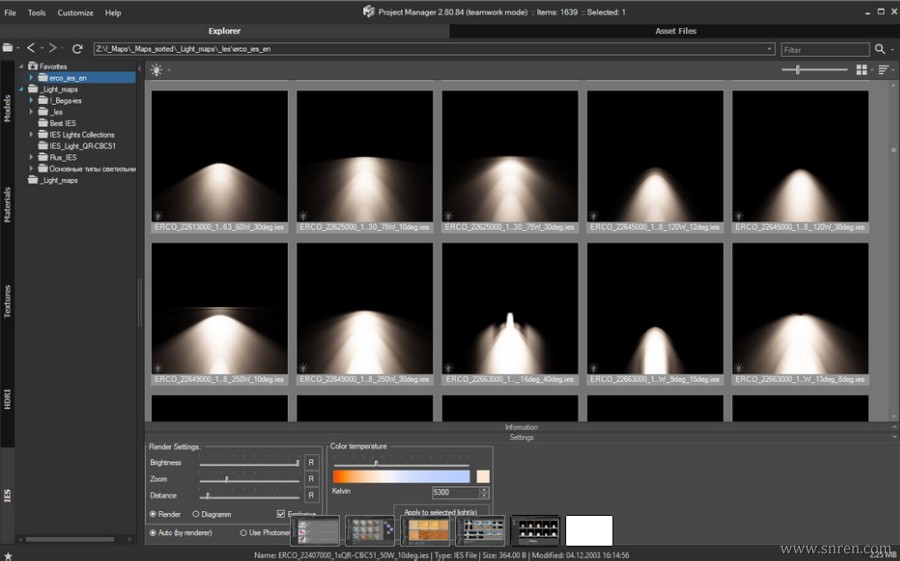900x561 pixels.
Task: Click the thumbnail grid view icon
Action: [861, 70]
